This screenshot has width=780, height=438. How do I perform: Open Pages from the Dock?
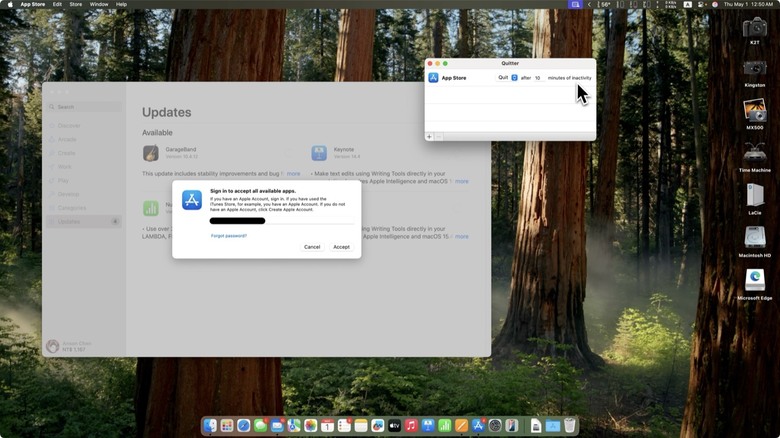(x=461, y=426)
